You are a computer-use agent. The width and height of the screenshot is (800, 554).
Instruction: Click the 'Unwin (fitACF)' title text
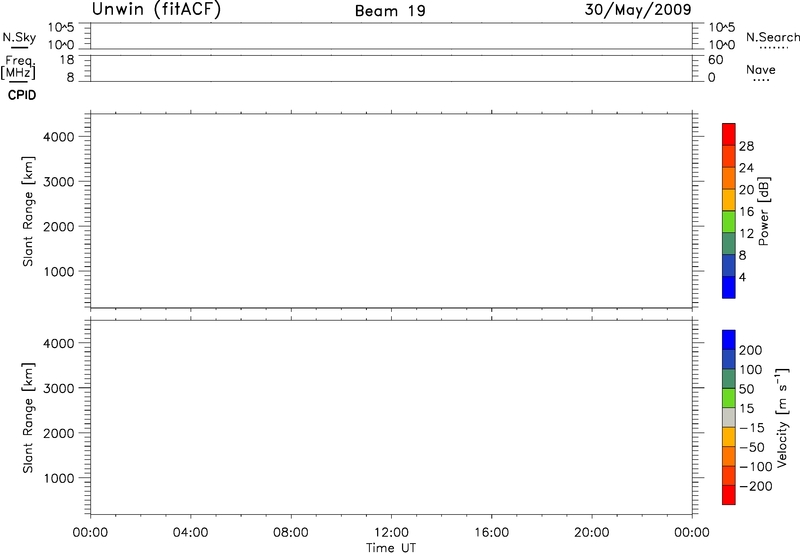click(x=156, y=9)
